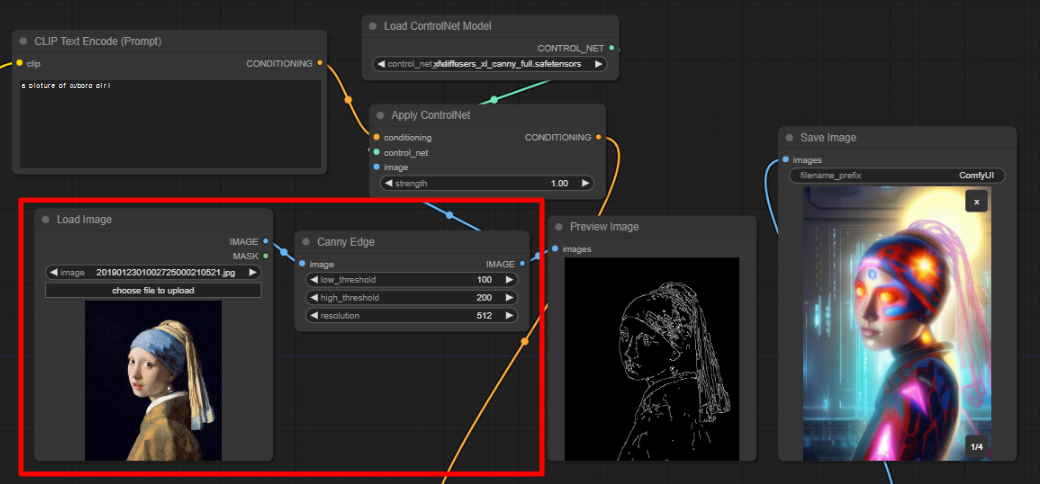This screenshot has height=484, width=1040.
Task: Click the Apply ControlNet title
Action: point(430,115)
